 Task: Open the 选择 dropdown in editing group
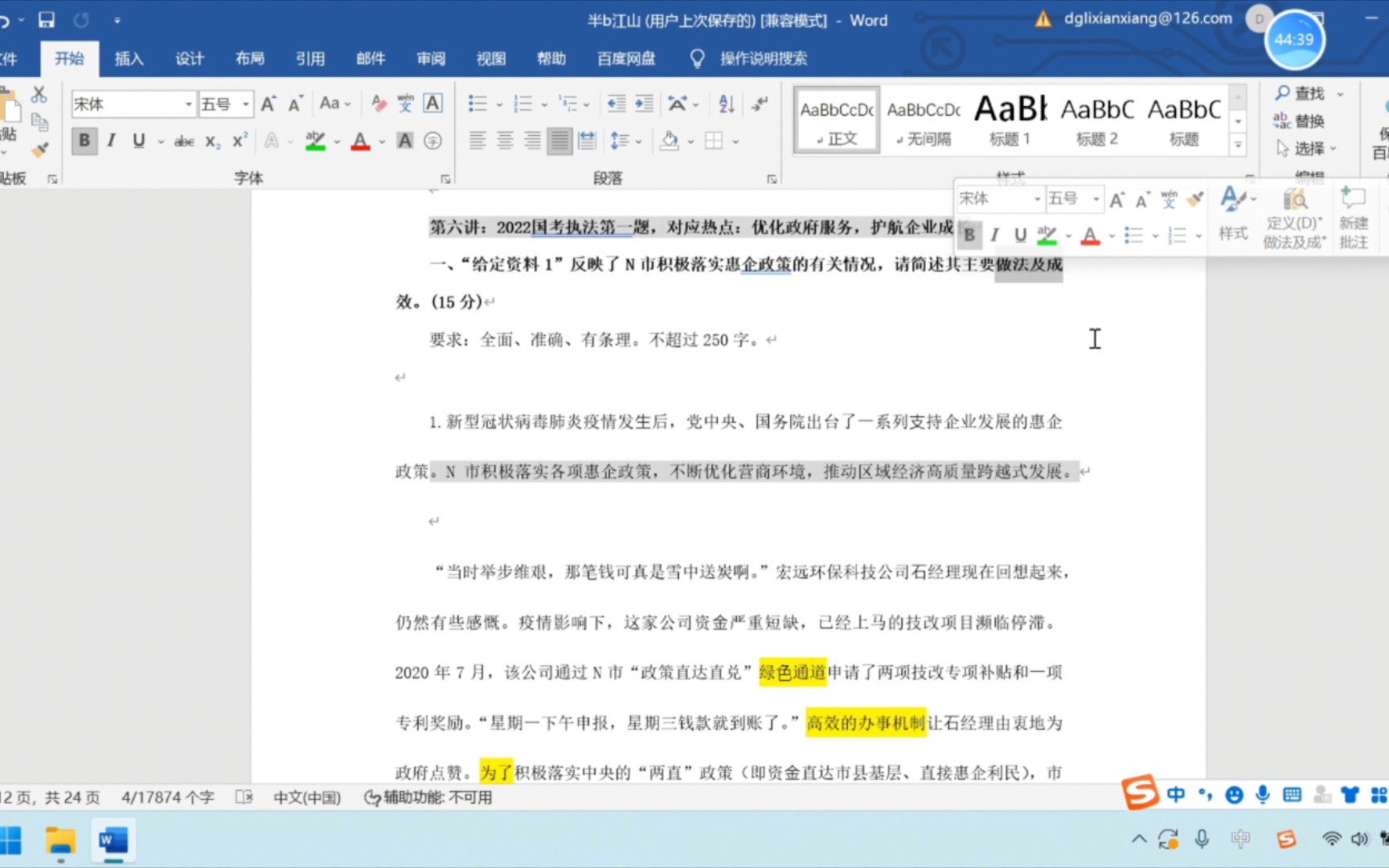pos(1306,149)
